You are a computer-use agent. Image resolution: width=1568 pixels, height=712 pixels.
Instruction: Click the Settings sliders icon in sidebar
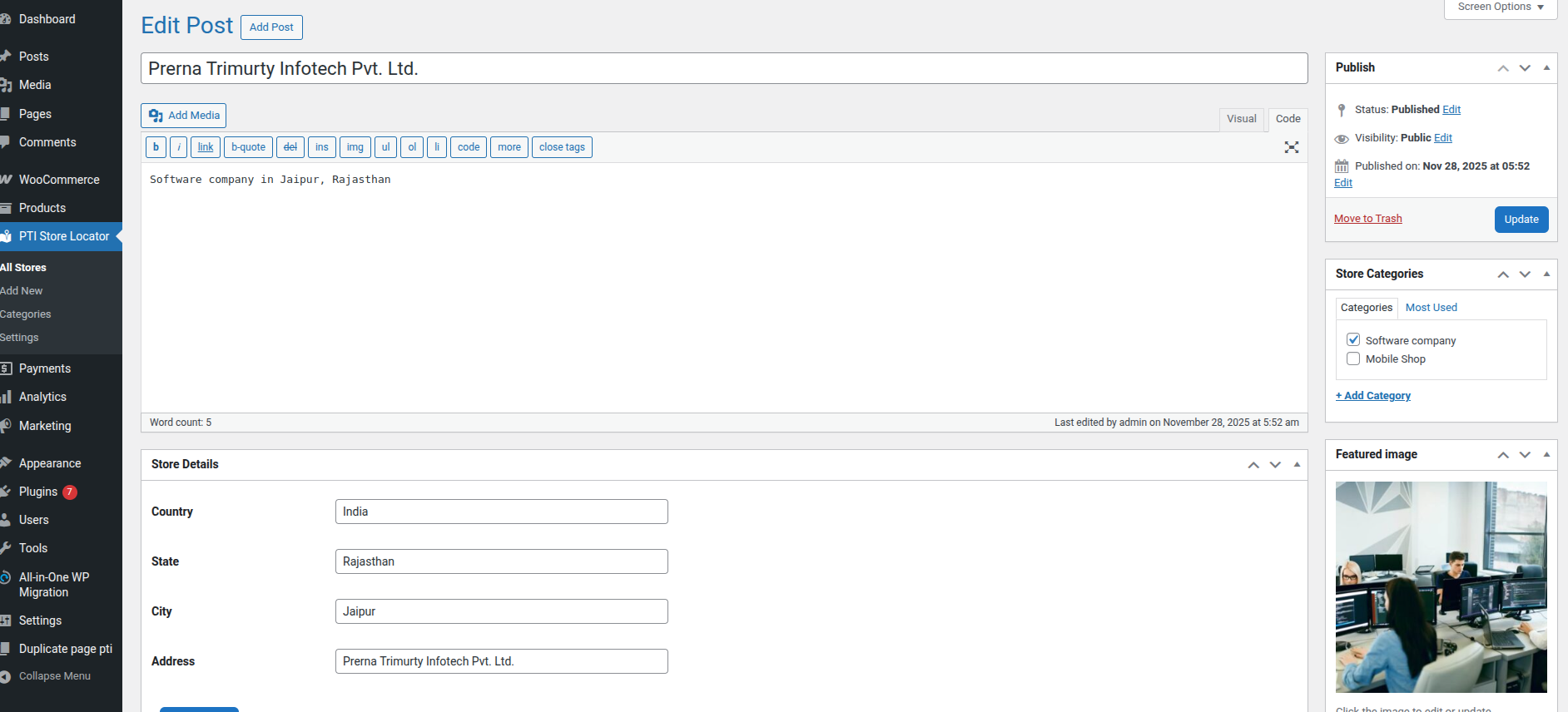5,621
